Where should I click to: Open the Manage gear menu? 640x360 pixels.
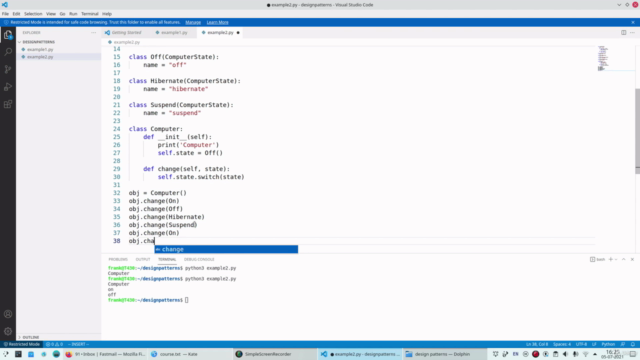point(8,331)
